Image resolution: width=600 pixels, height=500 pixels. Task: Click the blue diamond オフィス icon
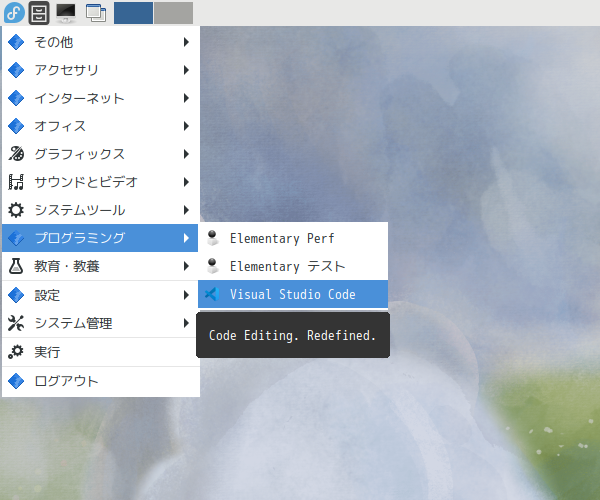tap(16, 126)
